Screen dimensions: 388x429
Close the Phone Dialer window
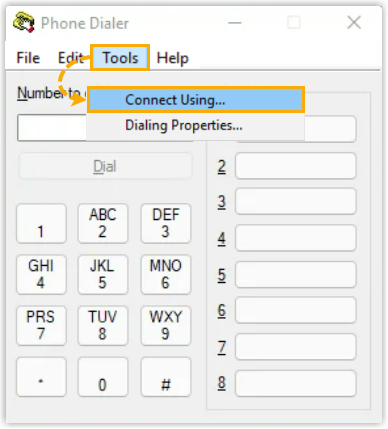[354, 23]
